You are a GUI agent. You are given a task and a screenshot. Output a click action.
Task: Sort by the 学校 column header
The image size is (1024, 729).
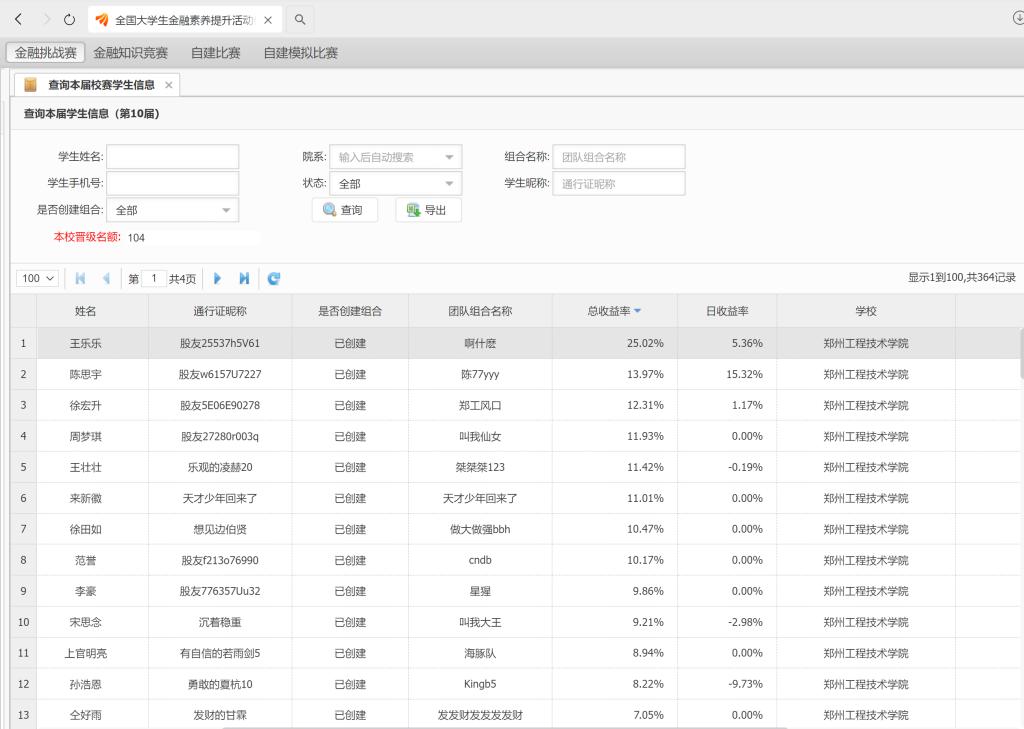tap(866, 311)
